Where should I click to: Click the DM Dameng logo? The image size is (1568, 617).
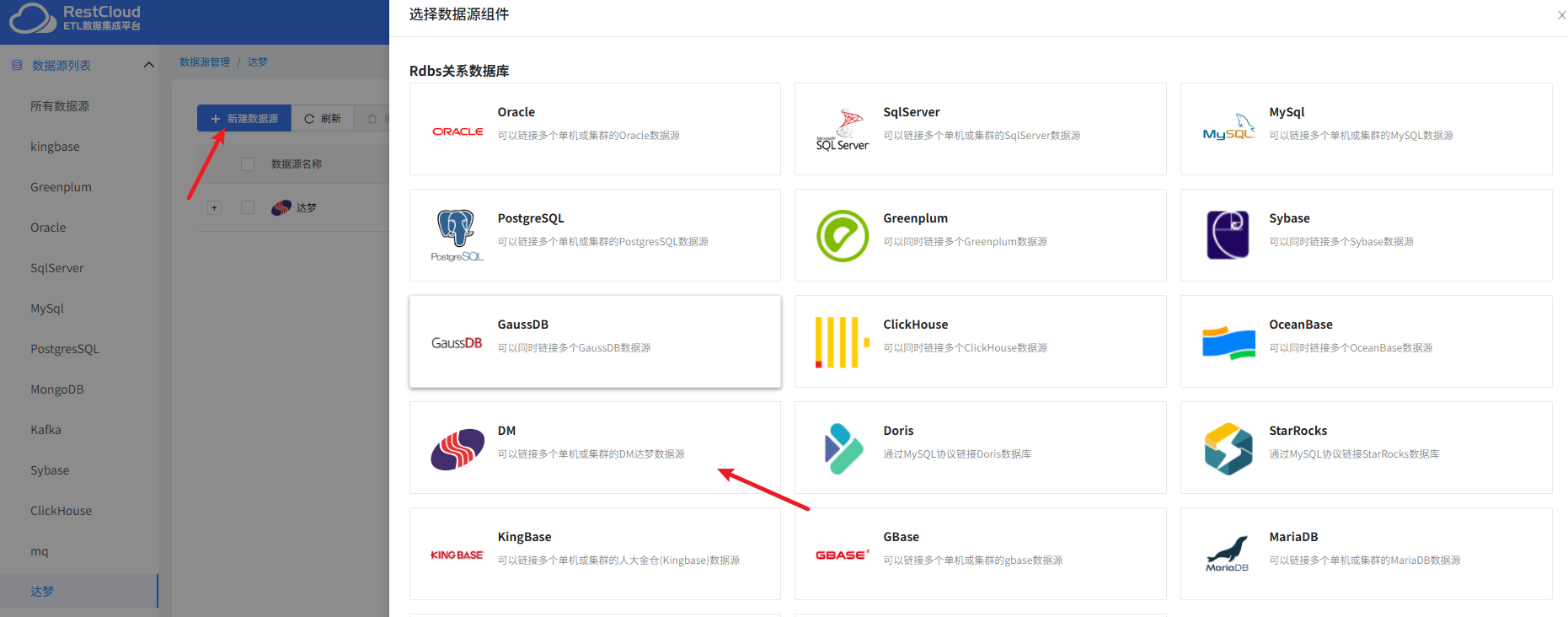(458, 448)
